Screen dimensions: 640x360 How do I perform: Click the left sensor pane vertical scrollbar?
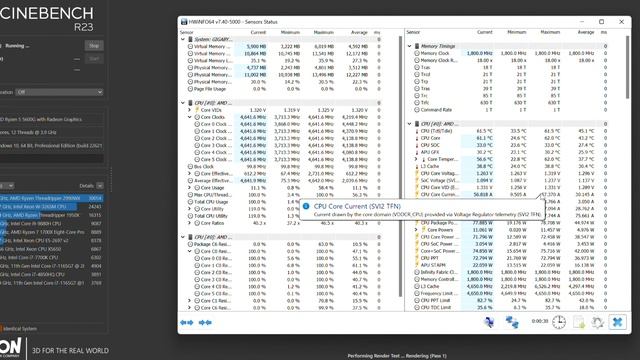(x=400, y=166)
